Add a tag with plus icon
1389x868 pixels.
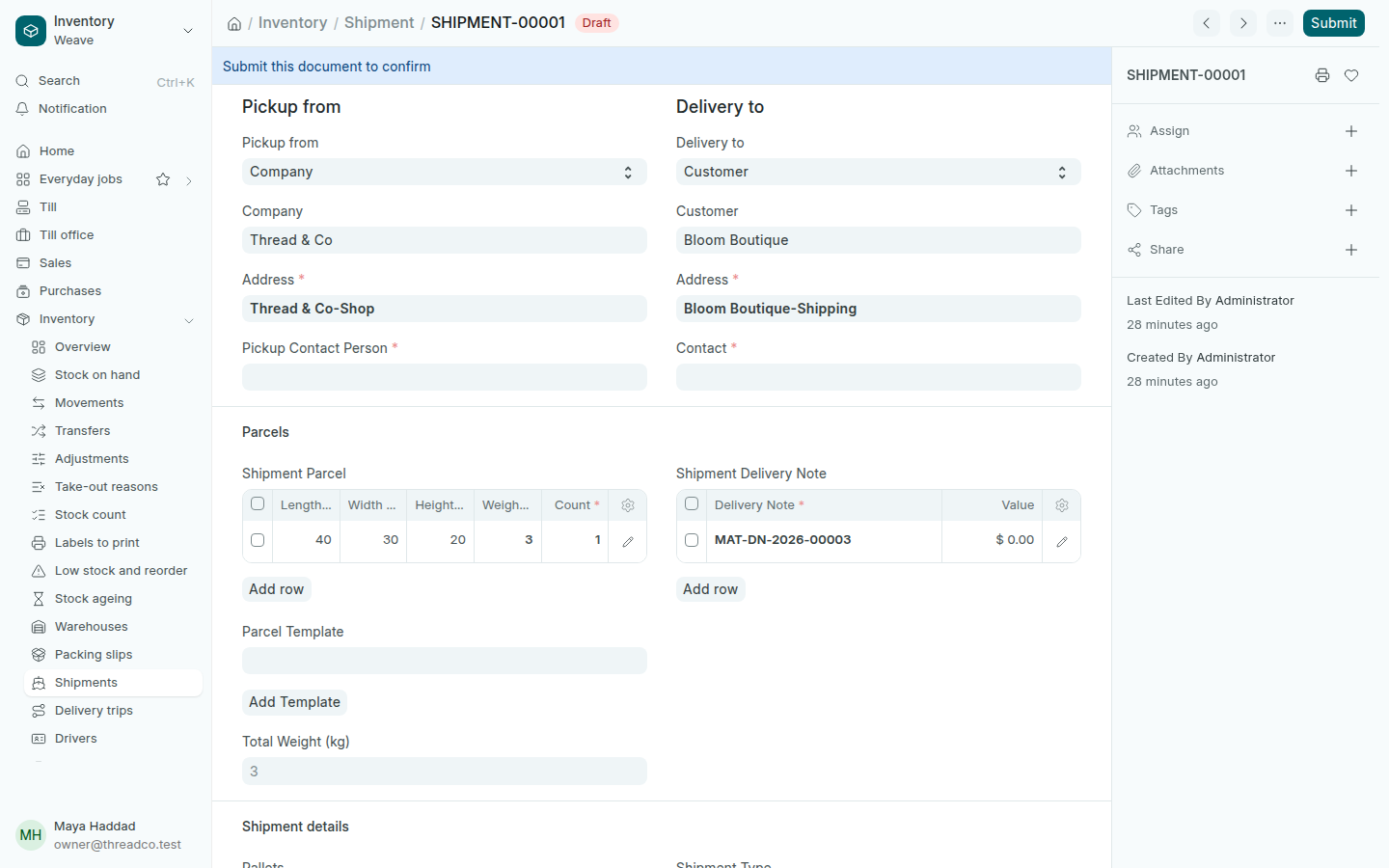click(1351, 210)
